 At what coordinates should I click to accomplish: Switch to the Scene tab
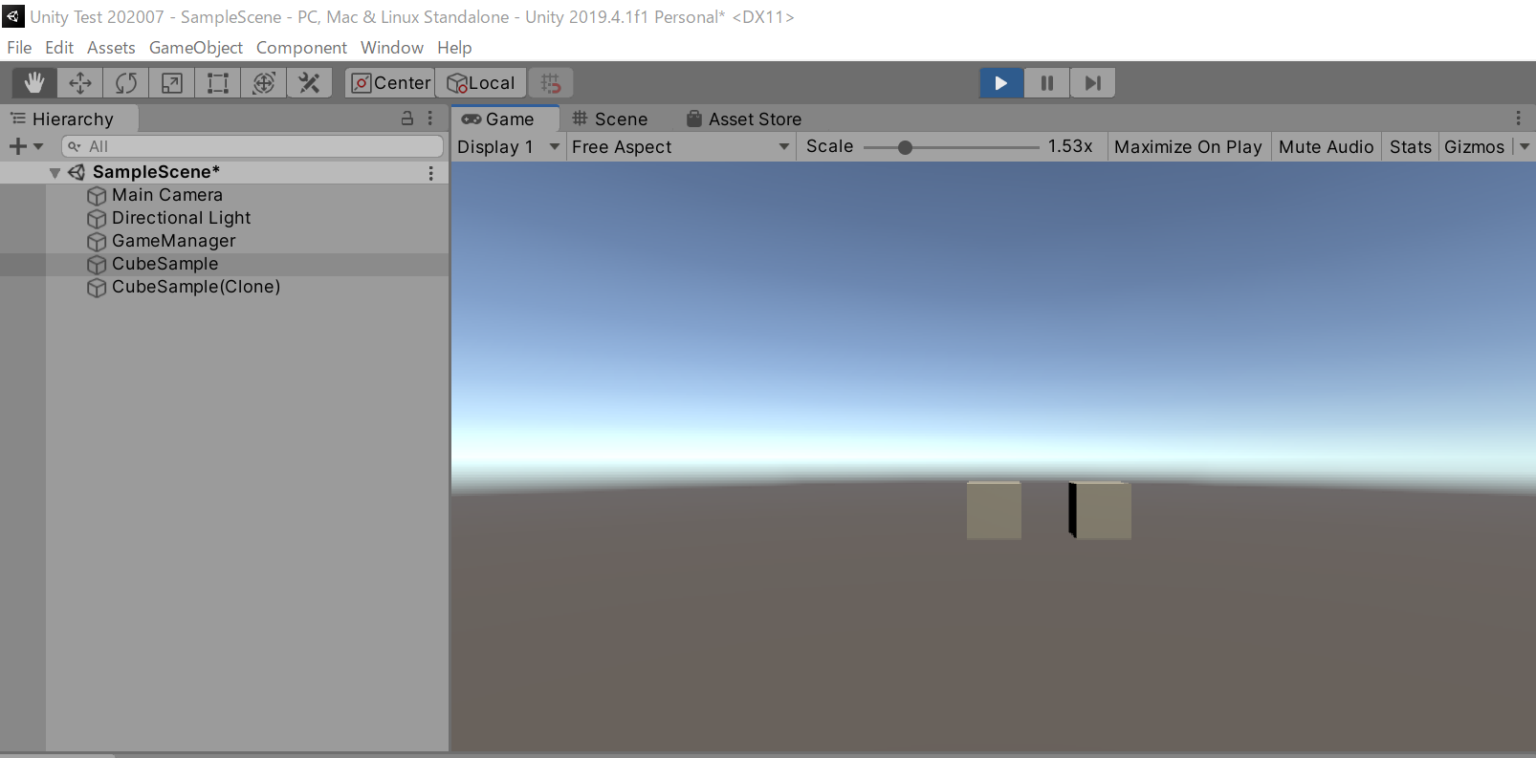611,118
